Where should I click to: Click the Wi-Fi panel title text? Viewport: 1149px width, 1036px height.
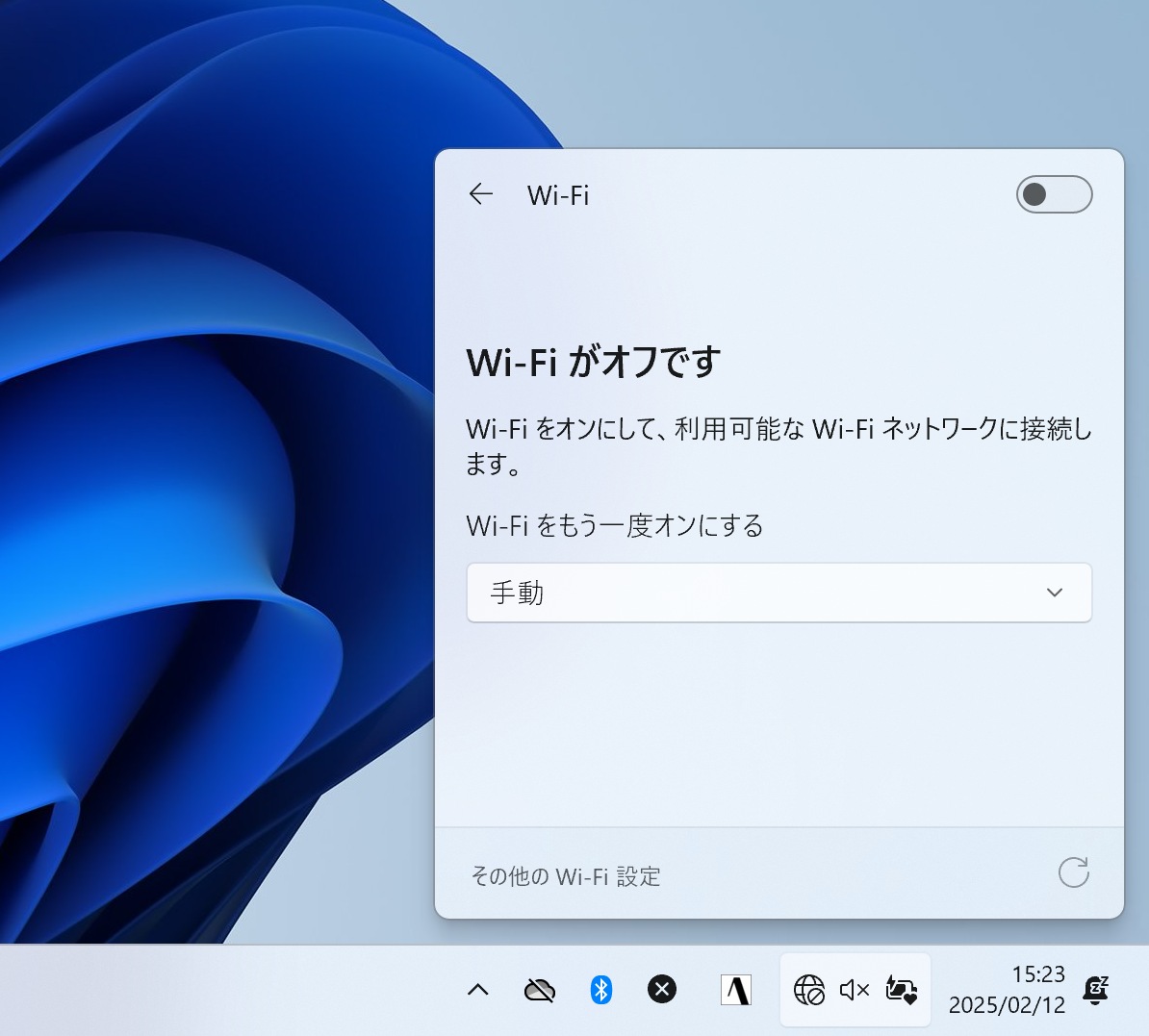tap(557, 195)
